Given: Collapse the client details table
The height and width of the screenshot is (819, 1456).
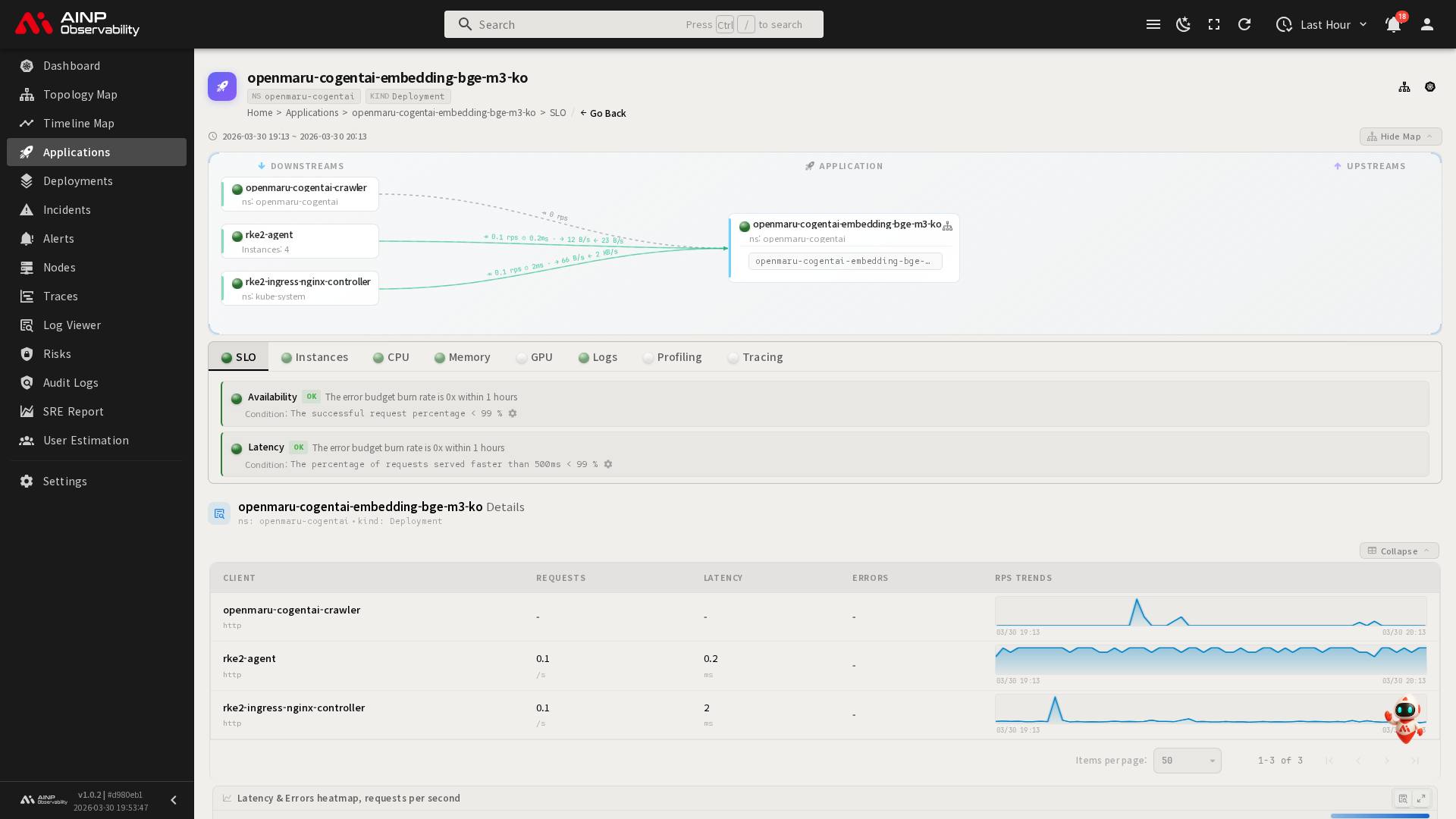Looking at the screenshot, I should pos(1398,551).
